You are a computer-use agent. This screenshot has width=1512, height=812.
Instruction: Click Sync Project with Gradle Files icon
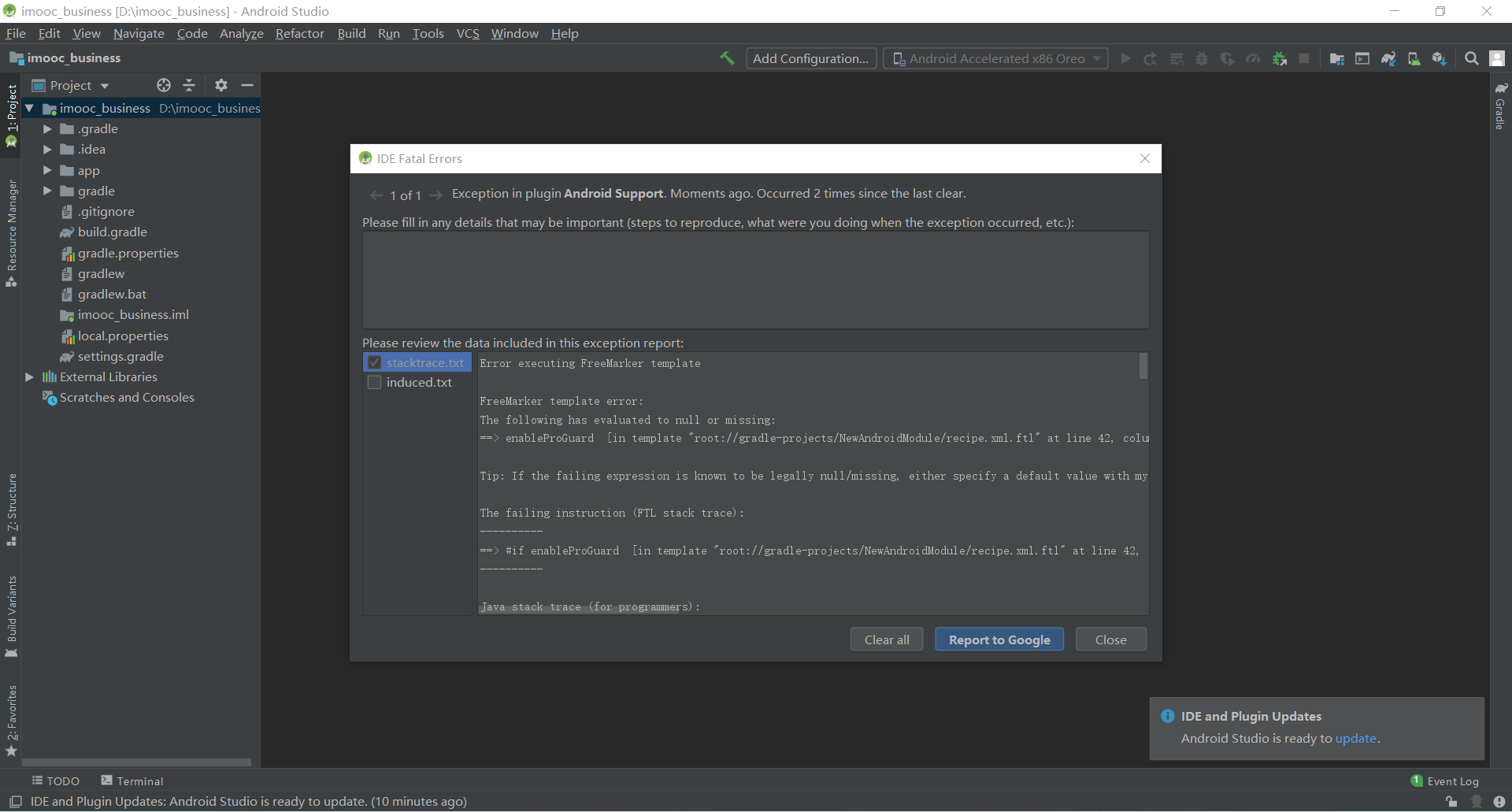(x=1388, y=58)
